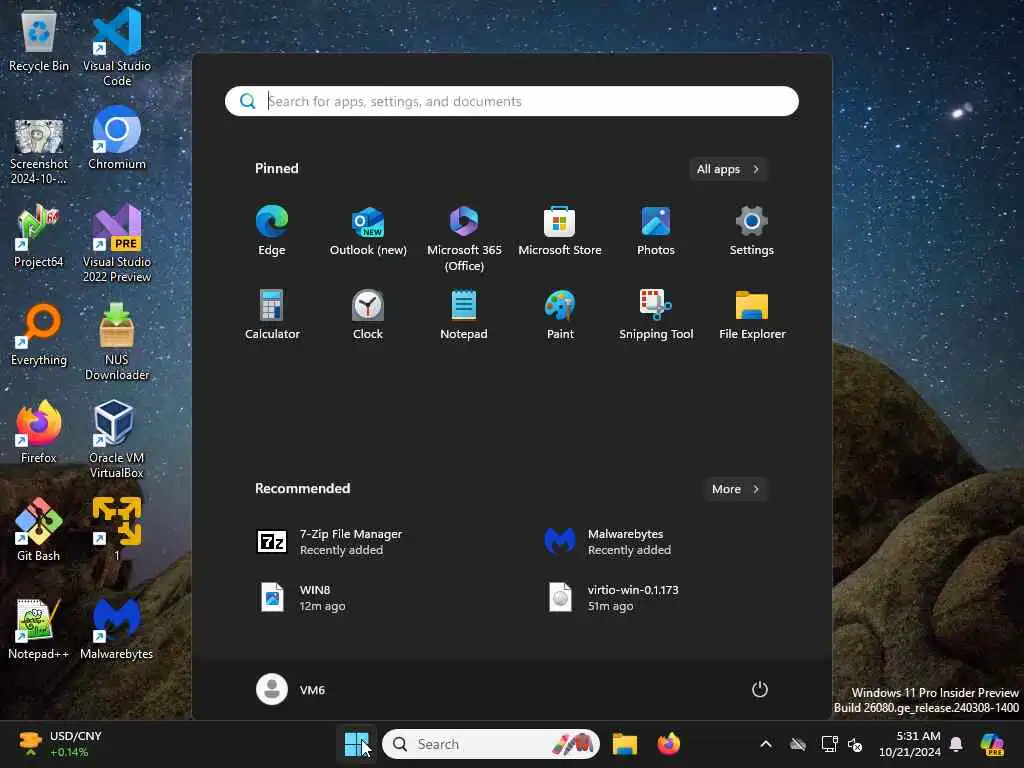Select the Project64 desktop shortcut
Screen dimensions: 1024x768
(39, 236)
